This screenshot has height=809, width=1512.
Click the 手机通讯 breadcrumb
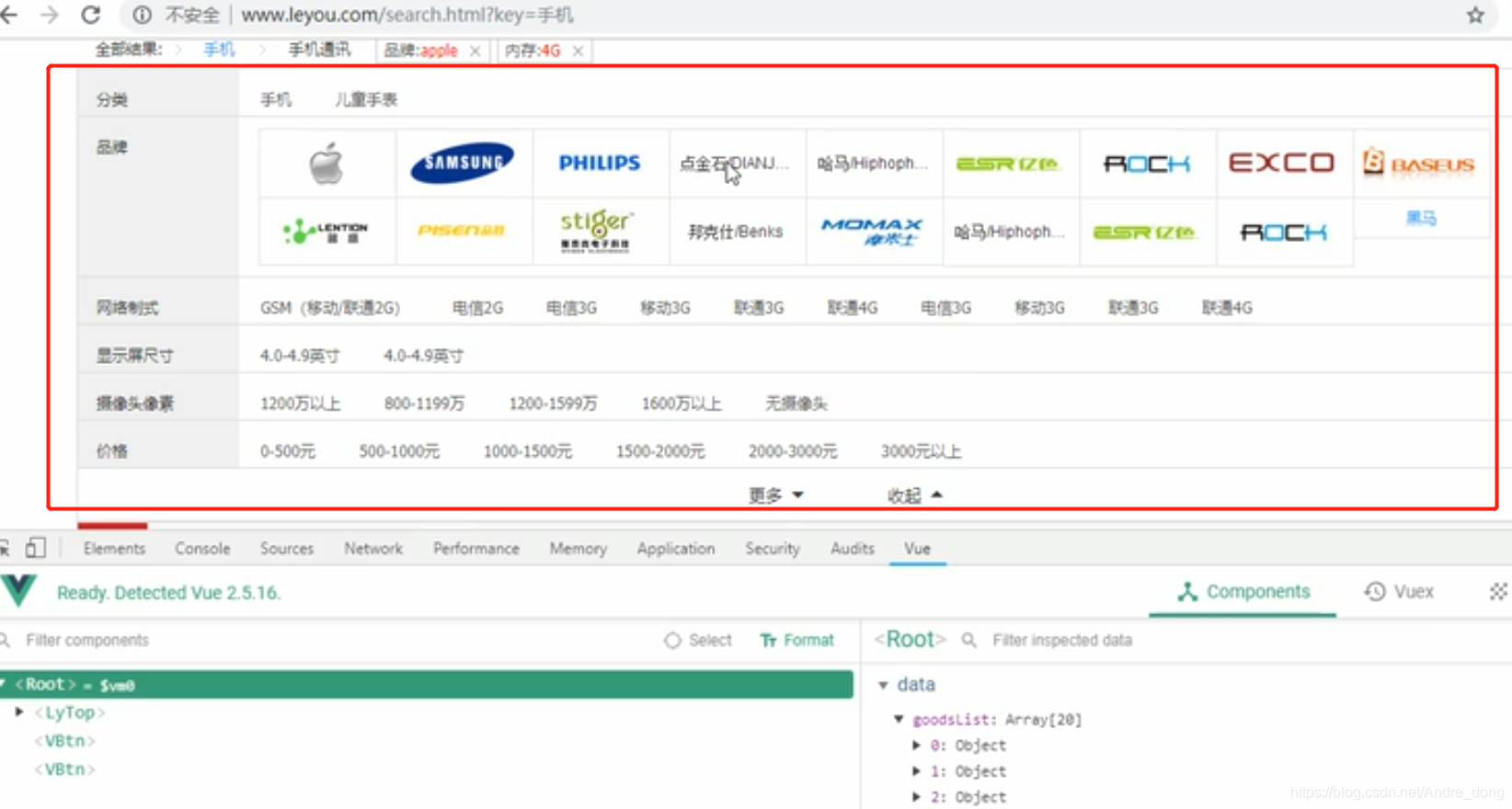pyautogui.click(x=319, y=50)
